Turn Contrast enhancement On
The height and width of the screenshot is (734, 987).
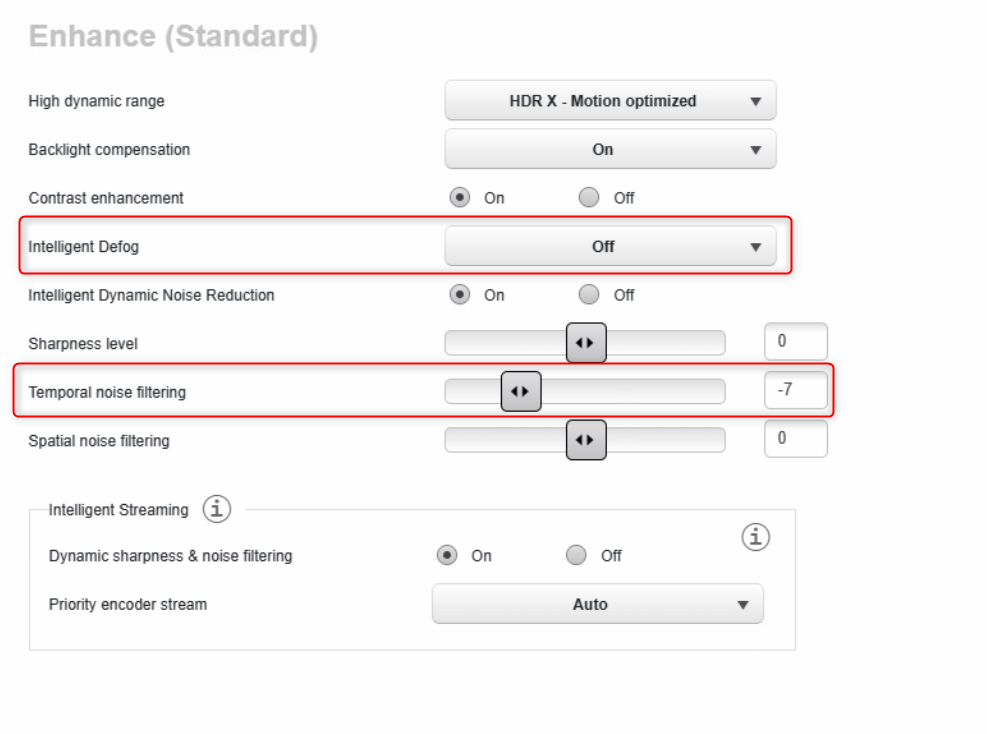[460, 198]
